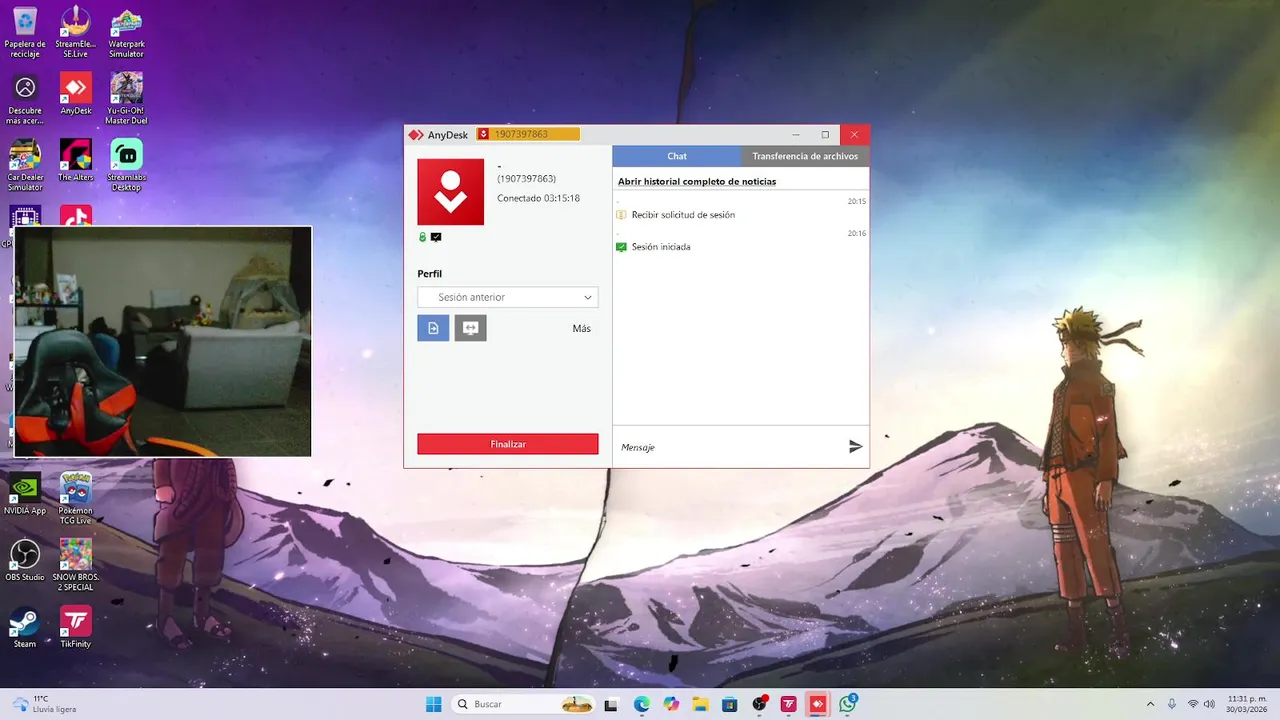This screenshot has width=1280, height=720.
Task: Open the Waterpark Simulator desktop shortcut
Action: coord(126,32)
